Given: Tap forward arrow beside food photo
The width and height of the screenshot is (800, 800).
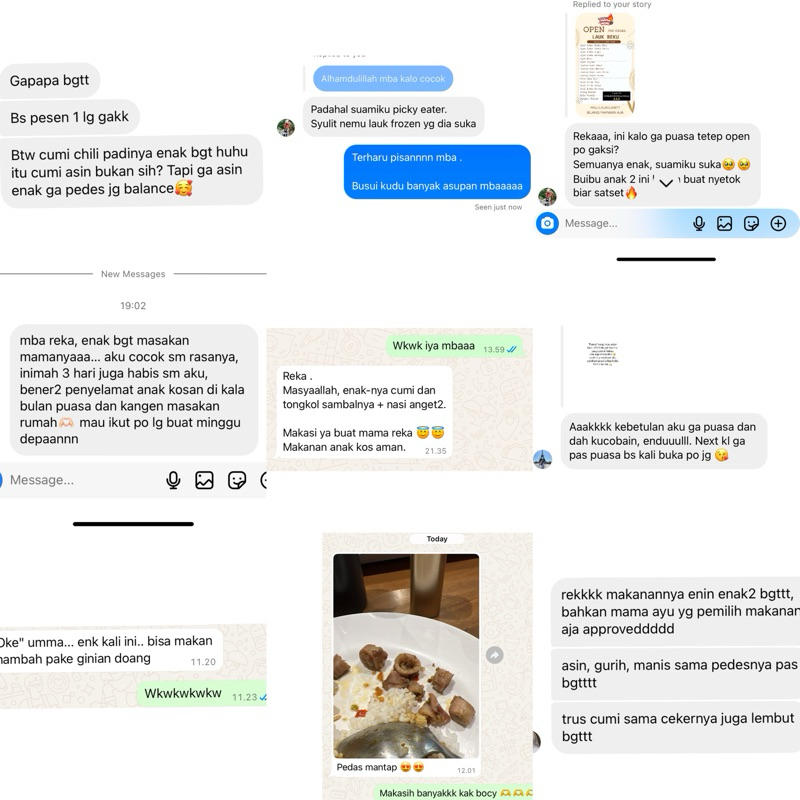Looking at the screenshot, I should 494,655.
